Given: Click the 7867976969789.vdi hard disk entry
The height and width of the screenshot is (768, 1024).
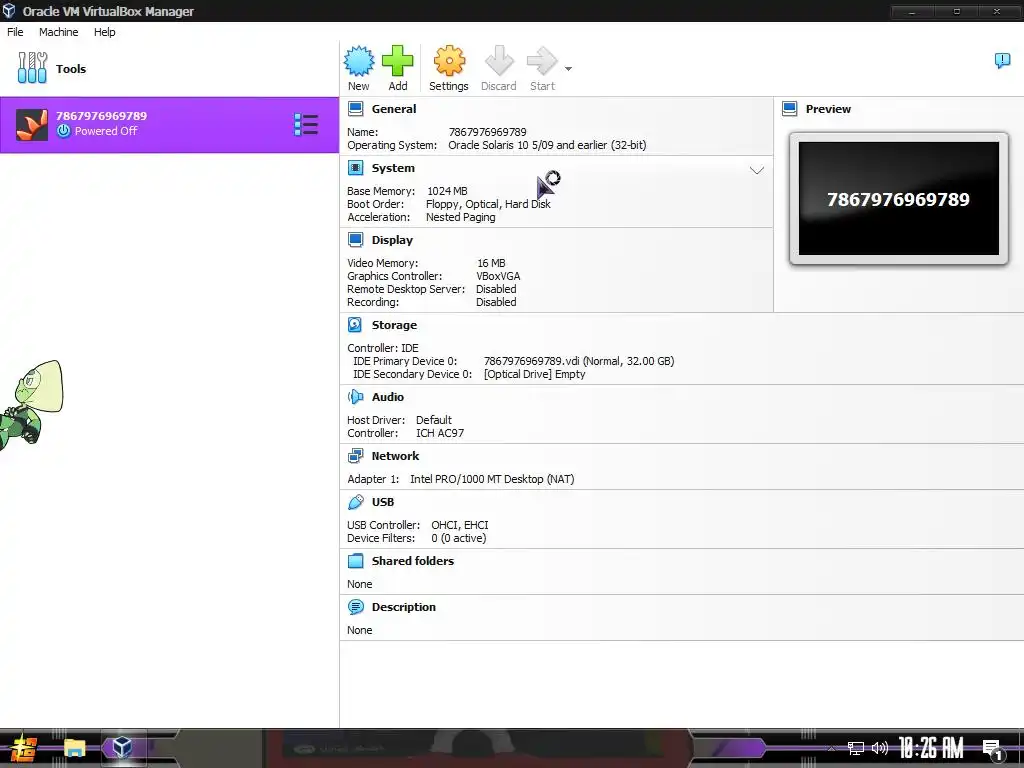Looking at the screenshot, I should [579, 360].
